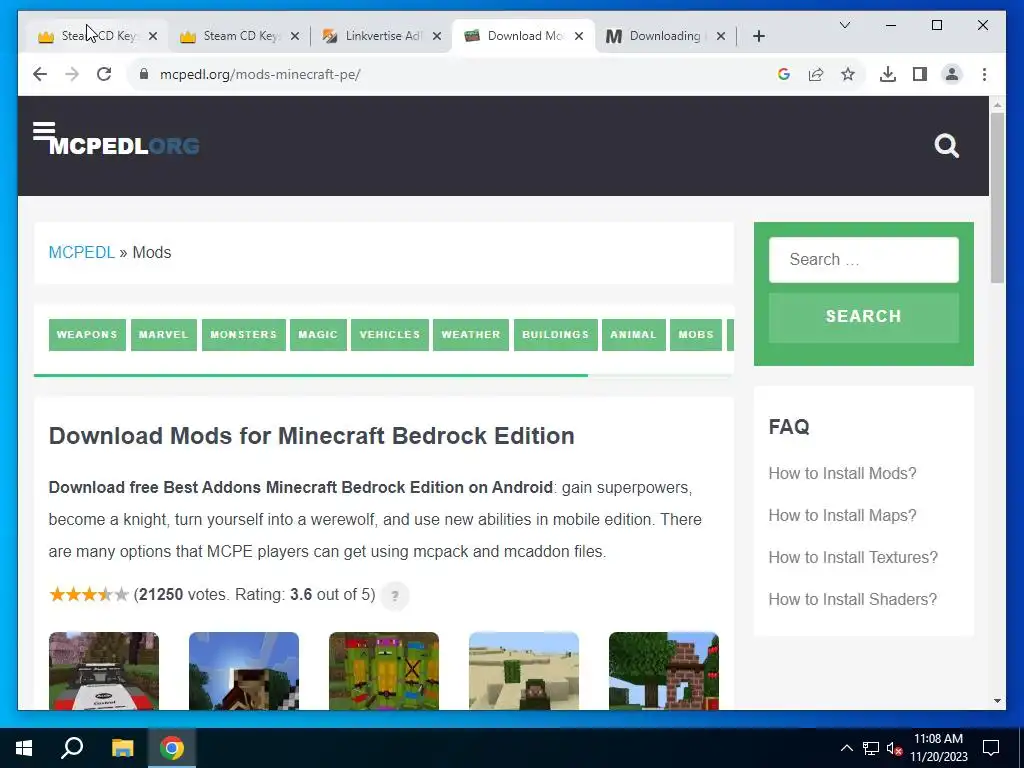Viewport: 1024px width, 768px height.
Task: Open the notifications action center
Action: pyautogui.click(x=991, y=748)
